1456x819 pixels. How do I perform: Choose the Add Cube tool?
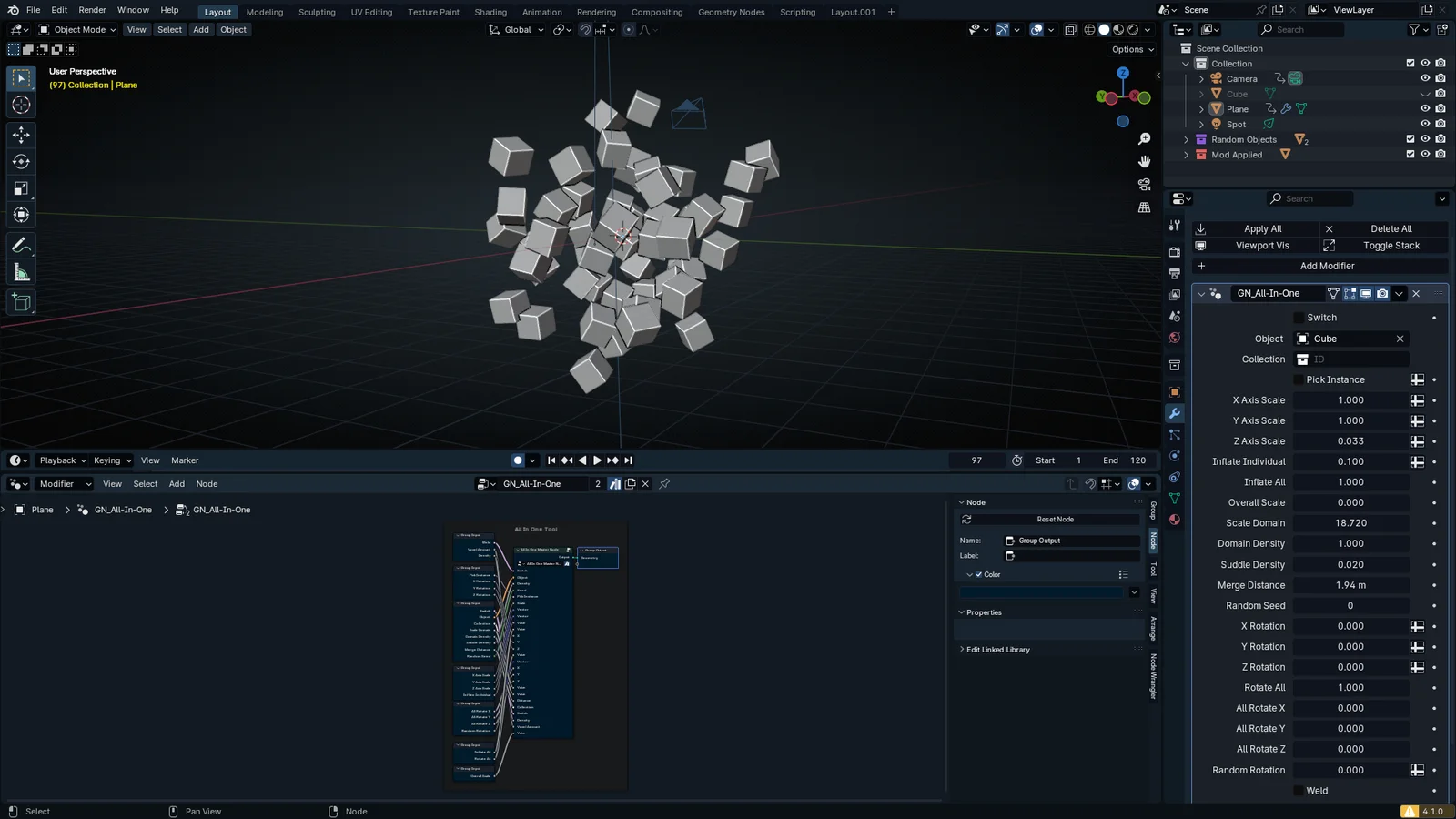coord(21,302)
